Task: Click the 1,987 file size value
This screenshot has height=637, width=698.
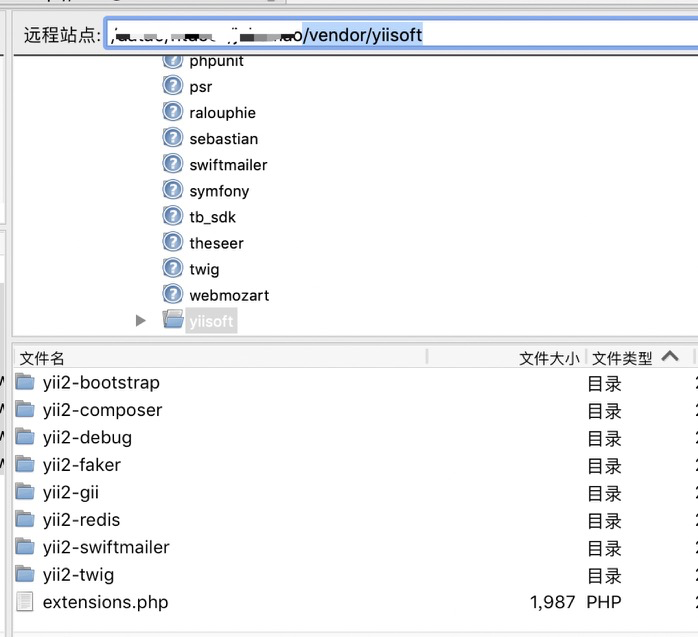Action: tap(552, 602)
